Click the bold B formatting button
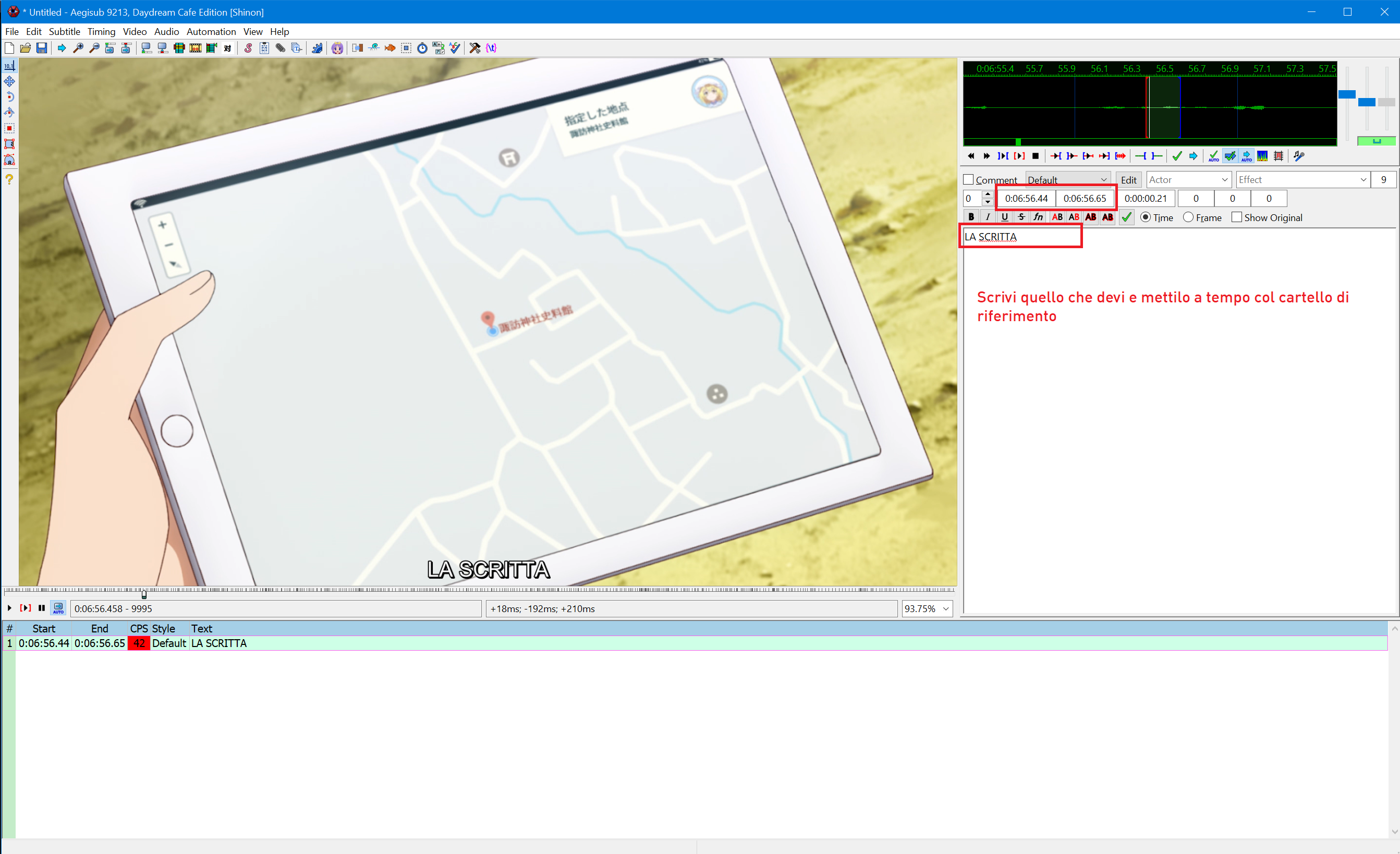 pos(971,217)
